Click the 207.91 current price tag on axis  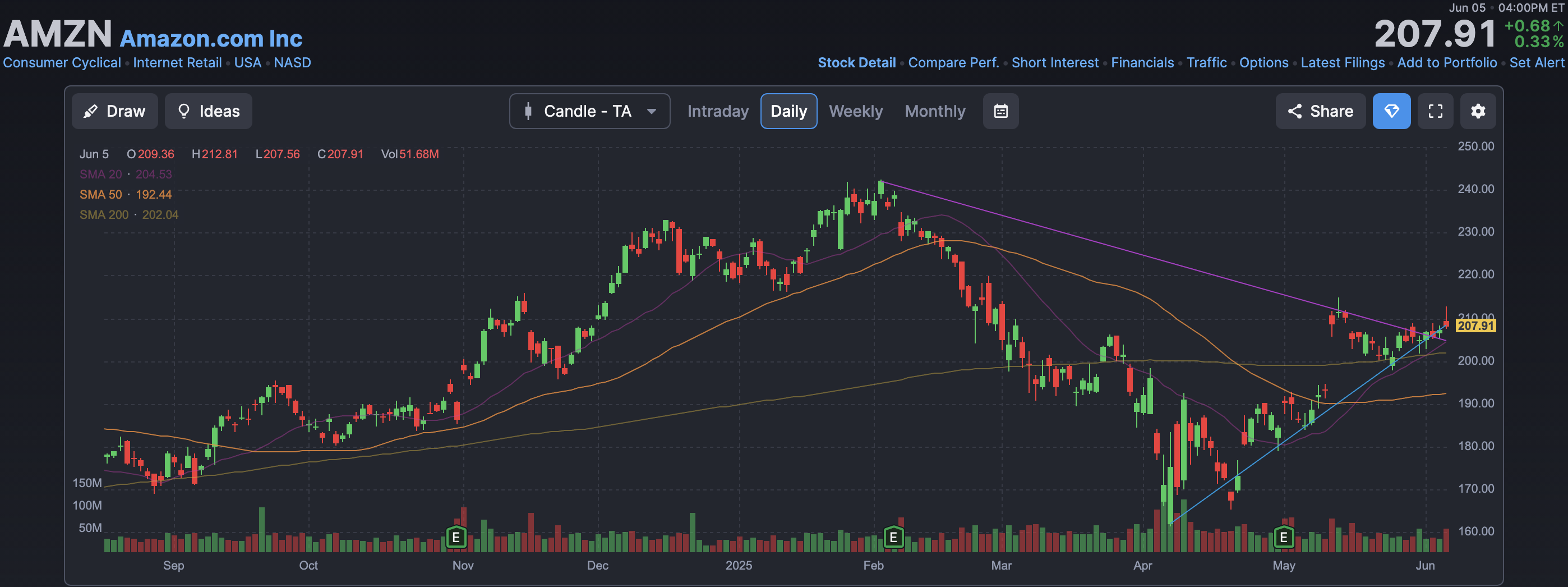point(1475,325)
